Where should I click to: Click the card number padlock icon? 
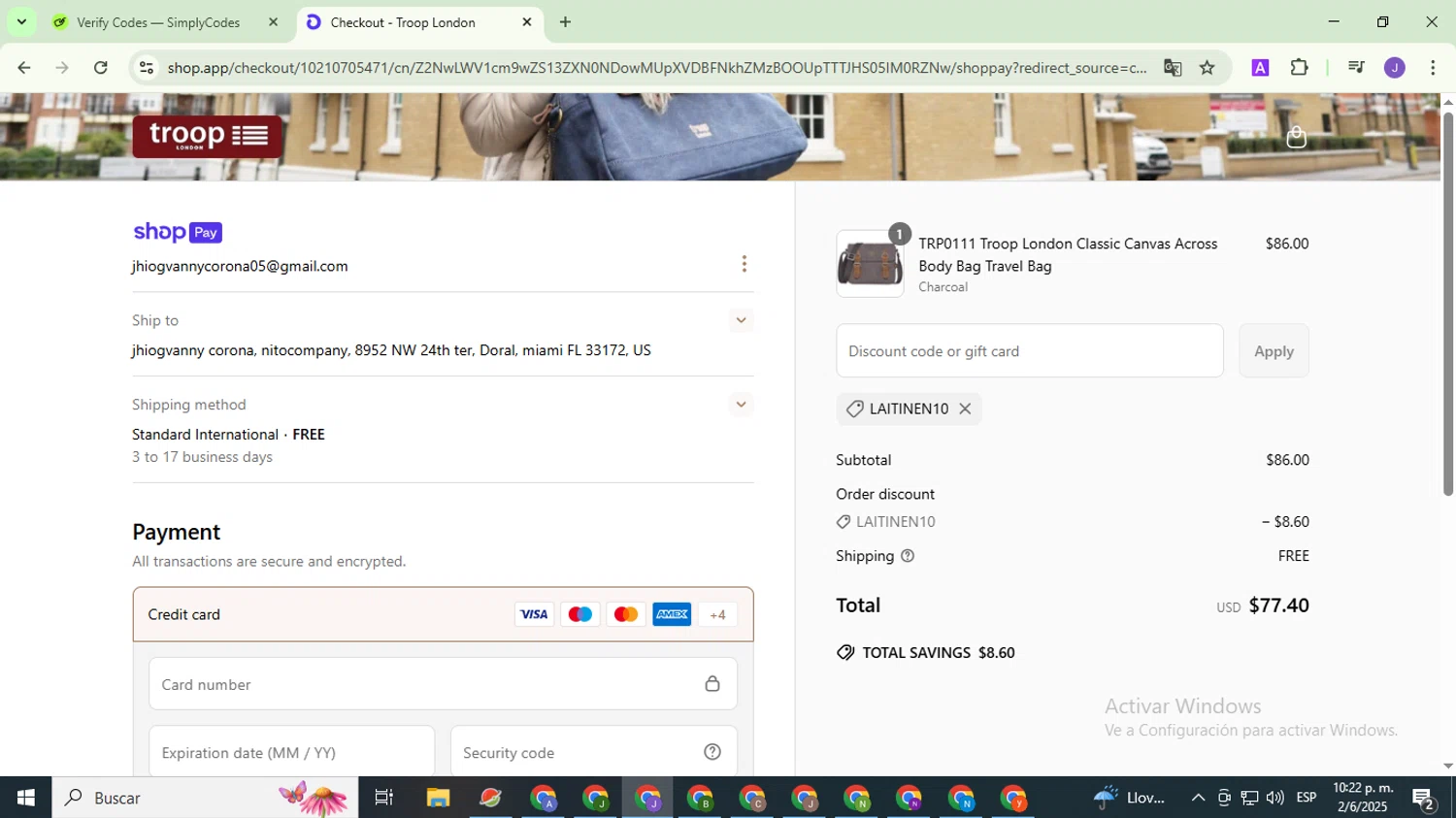pos(712,684)
